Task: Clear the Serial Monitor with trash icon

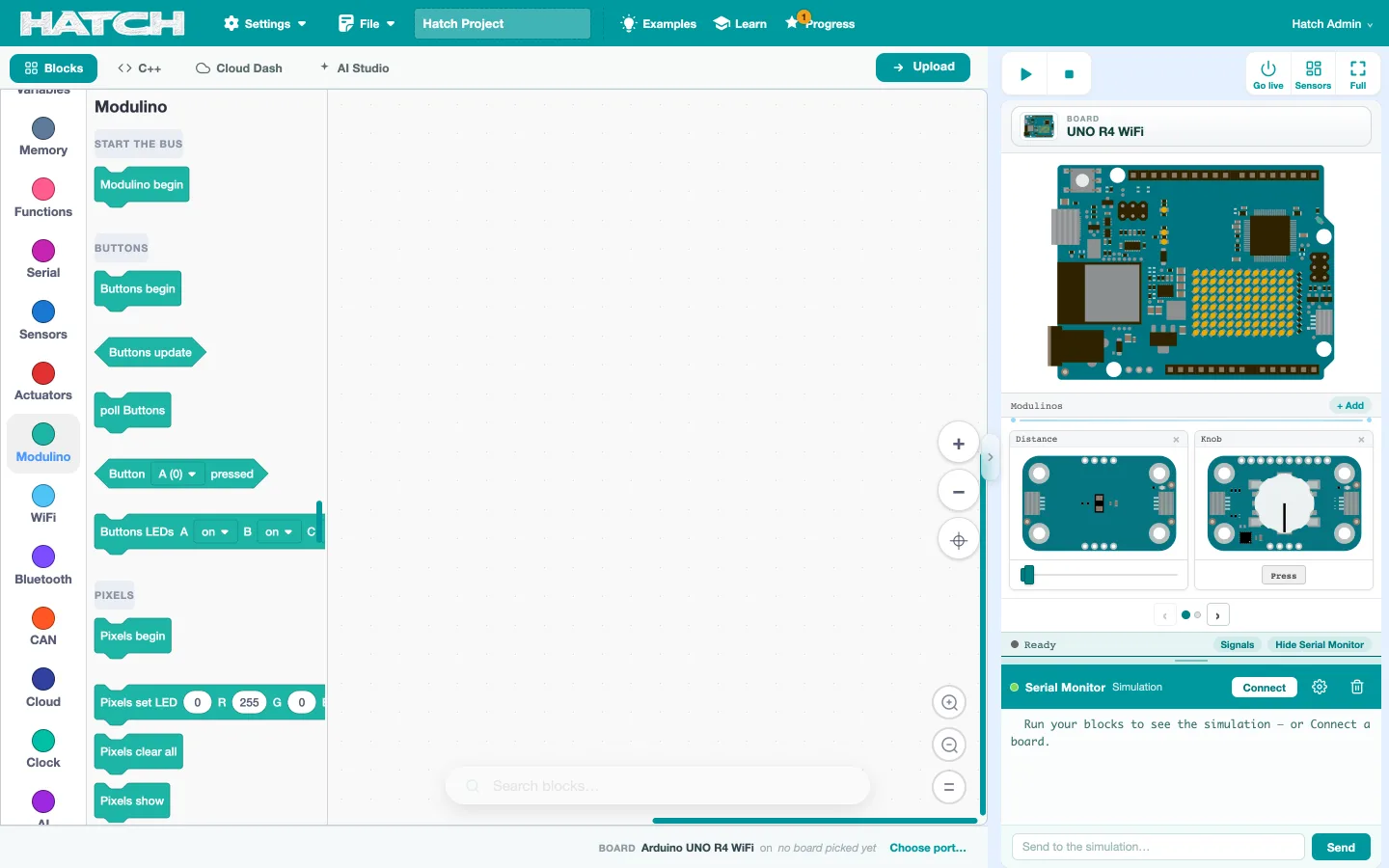Action: point(1357,687)
